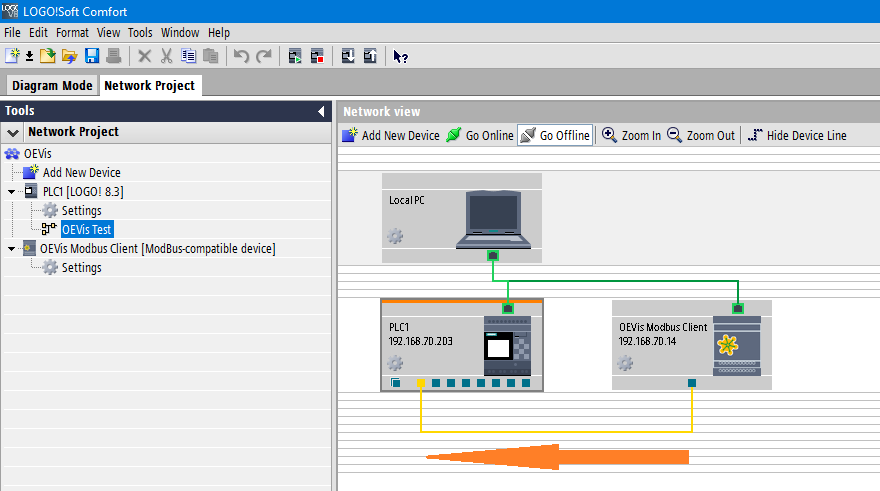Click the Zoom In button
The width and height of the screenshot is (880, 491).
pyautogui.click(x=631, y=135)
